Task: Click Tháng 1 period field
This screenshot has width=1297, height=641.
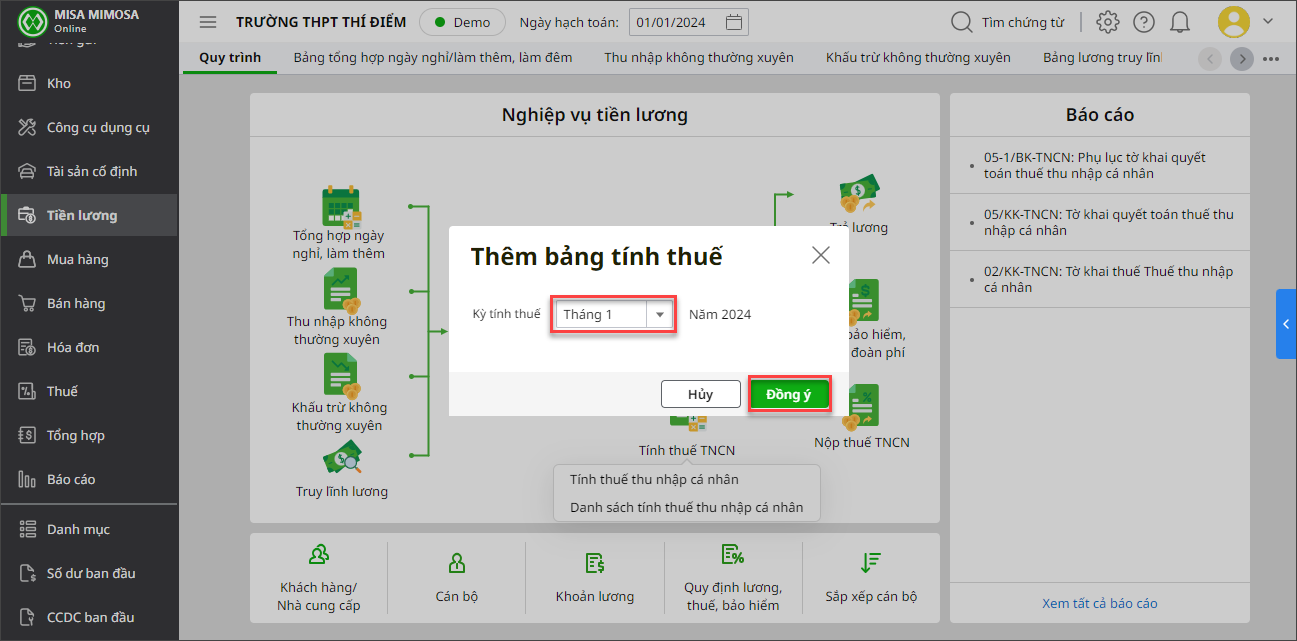Action: (602, 314)
